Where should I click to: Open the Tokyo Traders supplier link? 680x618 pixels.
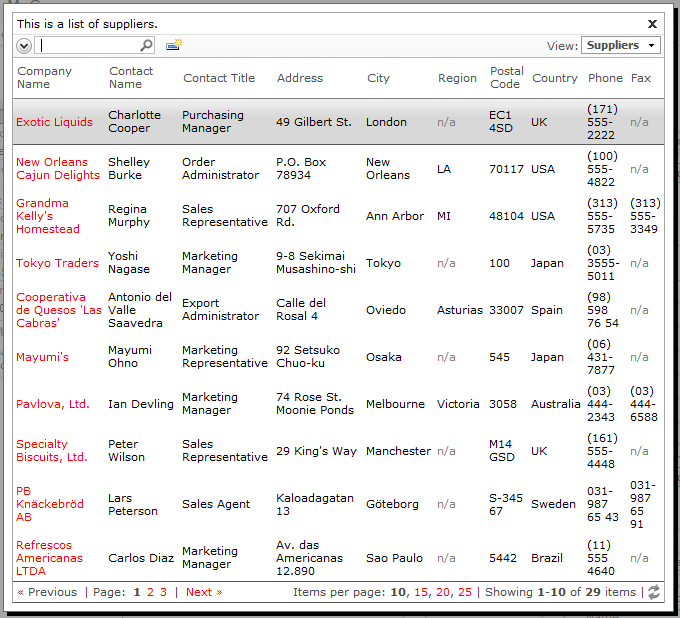pyautogui.click(x=57, y=263)
